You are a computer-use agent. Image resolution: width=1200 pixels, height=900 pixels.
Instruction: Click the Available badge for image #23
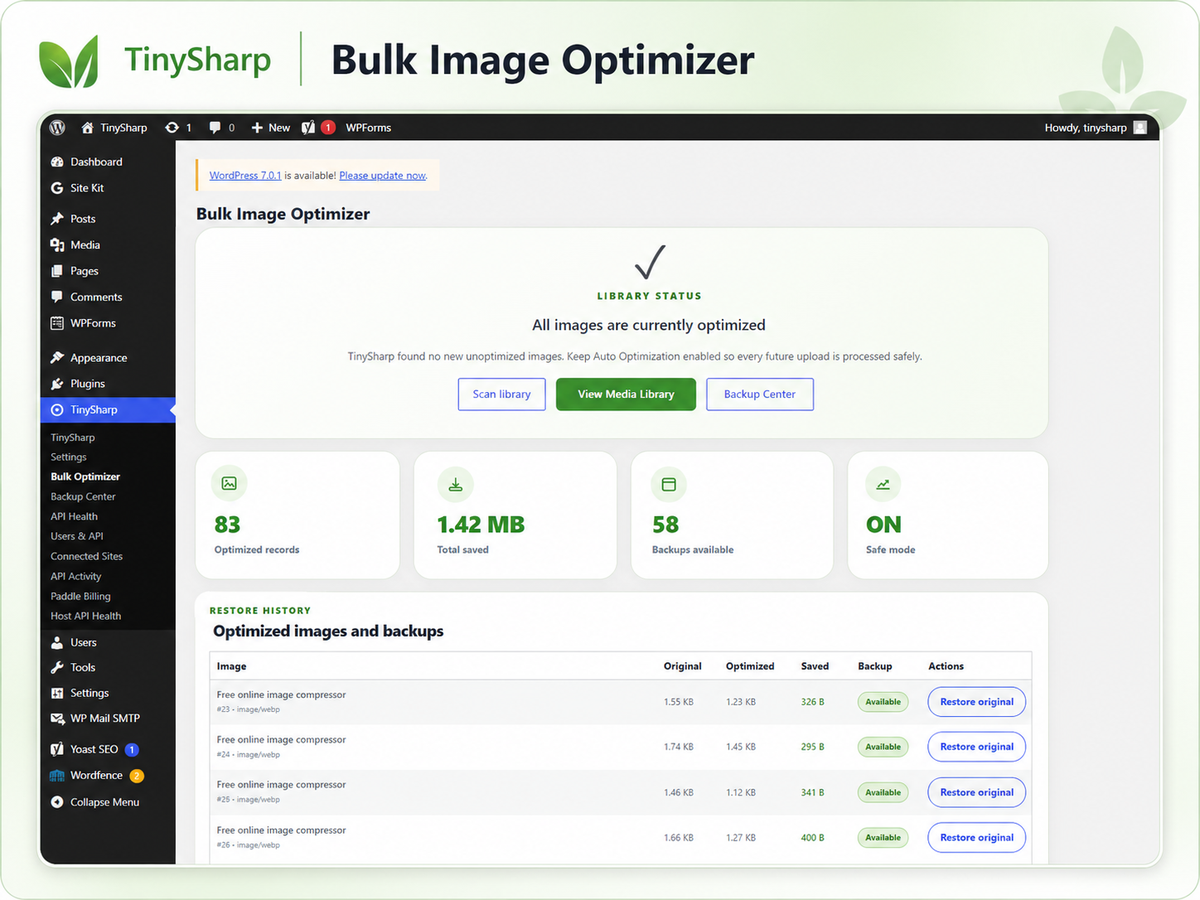(x=883, y=702)
